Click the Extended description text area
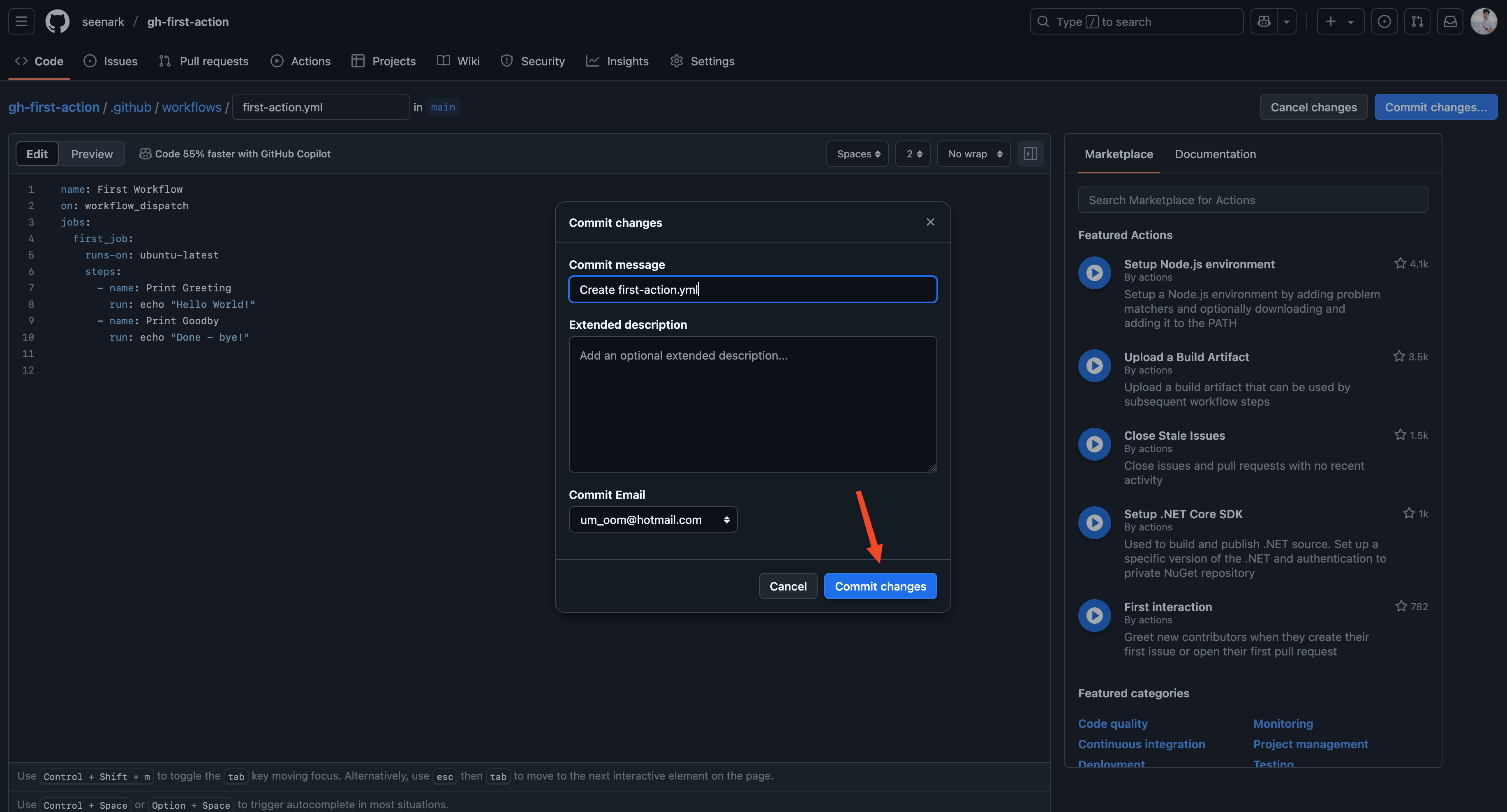The image size is (1507, 812). click(x=752, y=404)
